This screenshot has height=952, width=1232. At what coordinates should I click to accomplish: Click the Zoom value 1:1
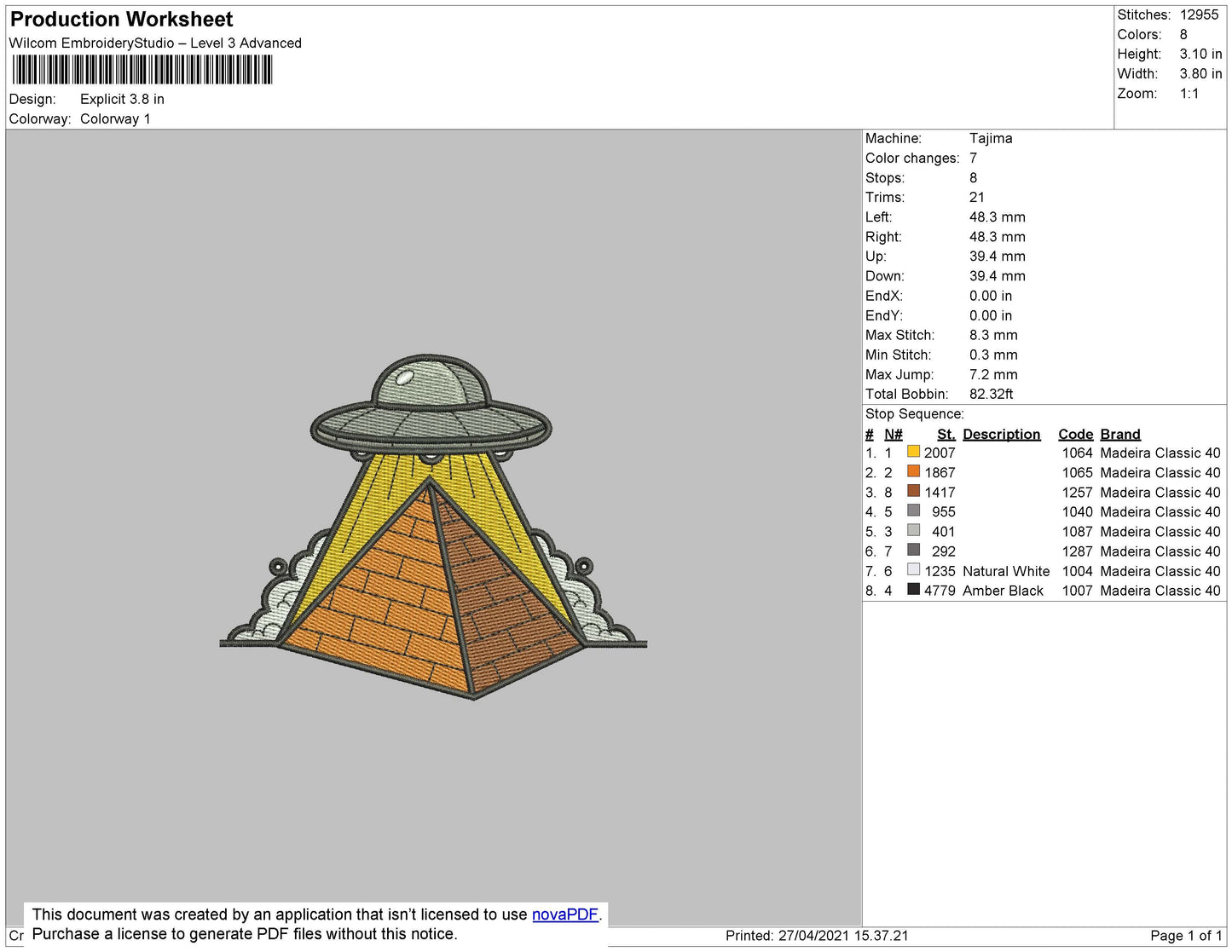point(1189,94)
